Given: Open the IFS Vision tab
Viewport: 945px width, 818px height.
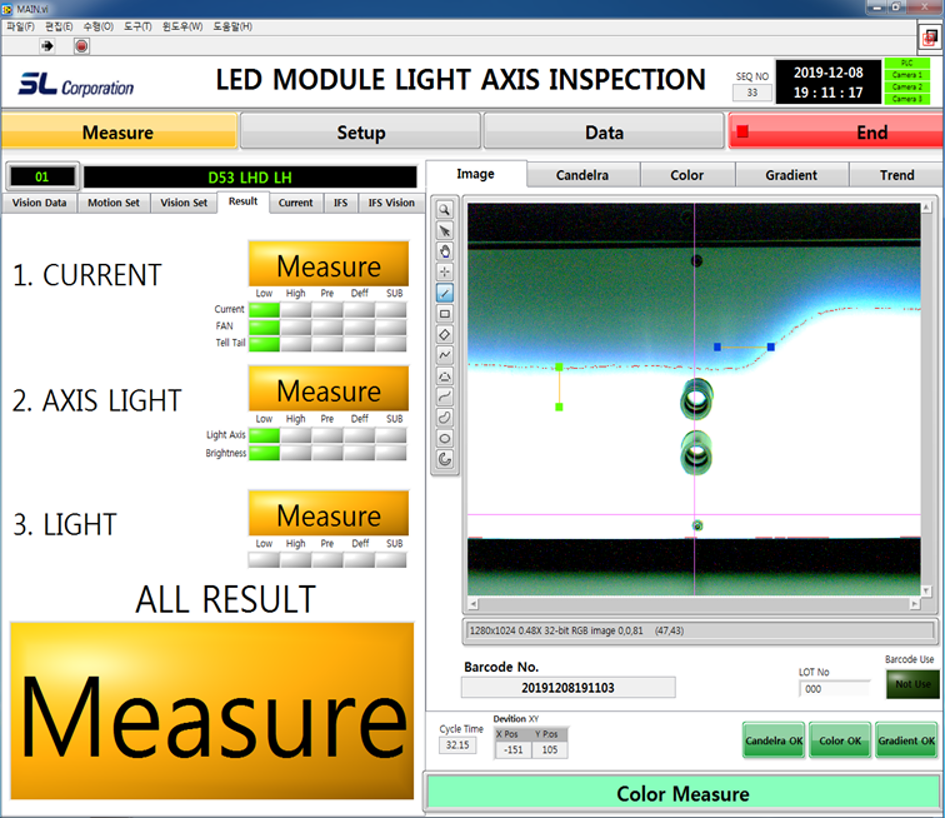Looking at the screenshot, I should click(390, 203).
